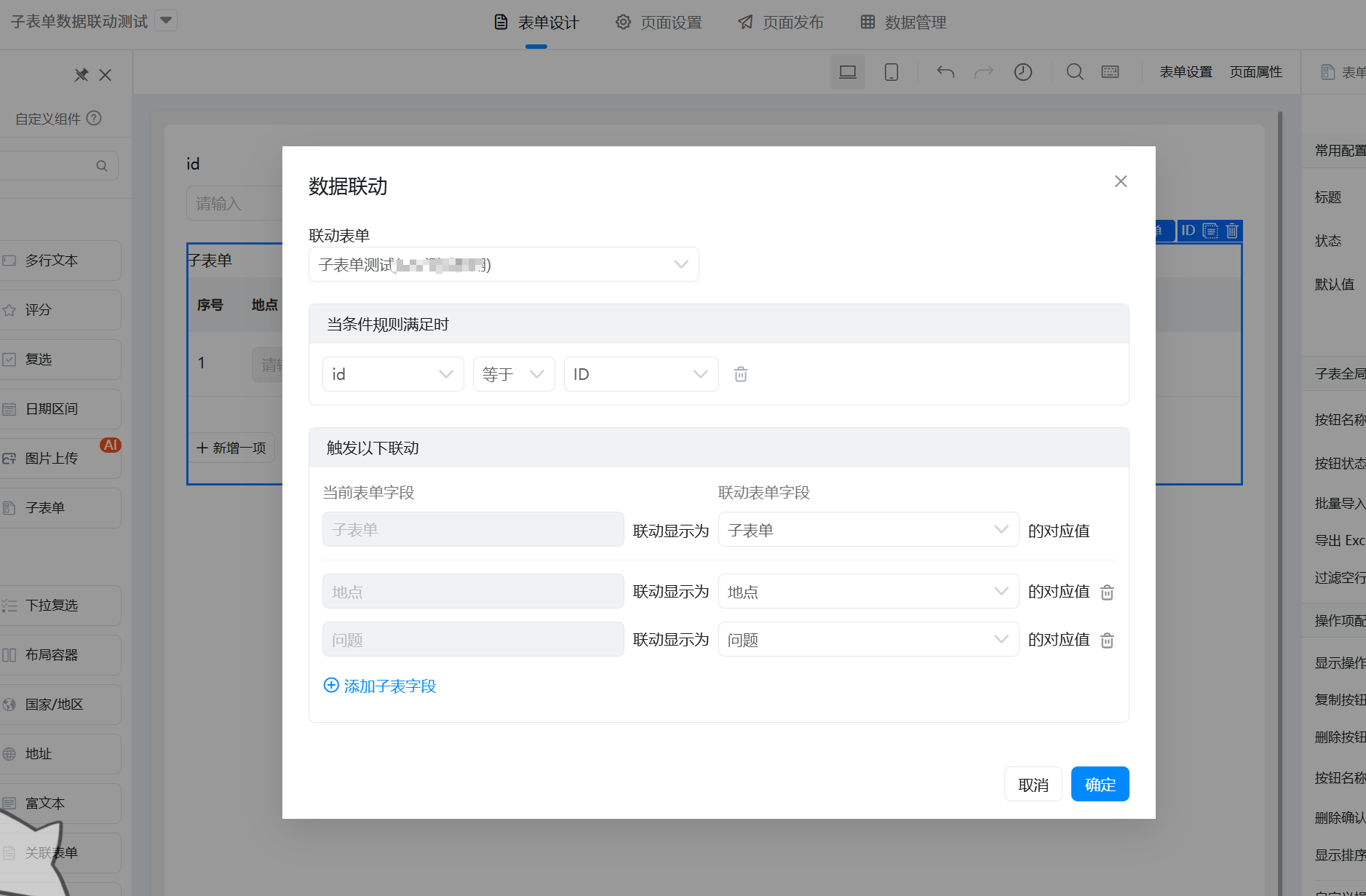1366x896 pixels.
Task: Click the 自定义组件 help icon
Action: (94, 118)
